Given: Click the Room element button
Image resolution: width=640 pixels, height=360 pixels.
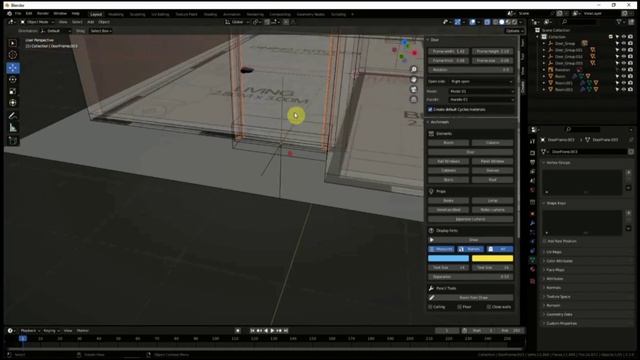Looking at the screenshot, I should click(448, 143).
